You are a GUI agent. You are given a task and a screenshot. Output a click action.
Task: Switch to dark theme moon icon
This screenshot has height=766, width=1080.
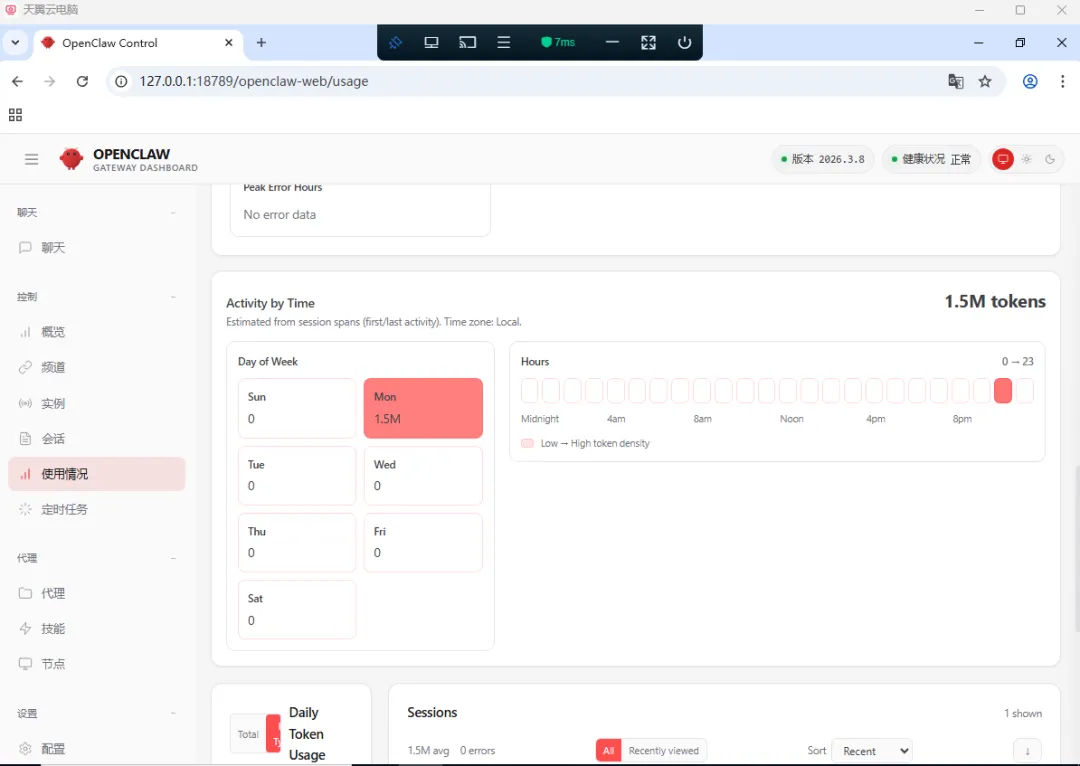(1050, 159)
